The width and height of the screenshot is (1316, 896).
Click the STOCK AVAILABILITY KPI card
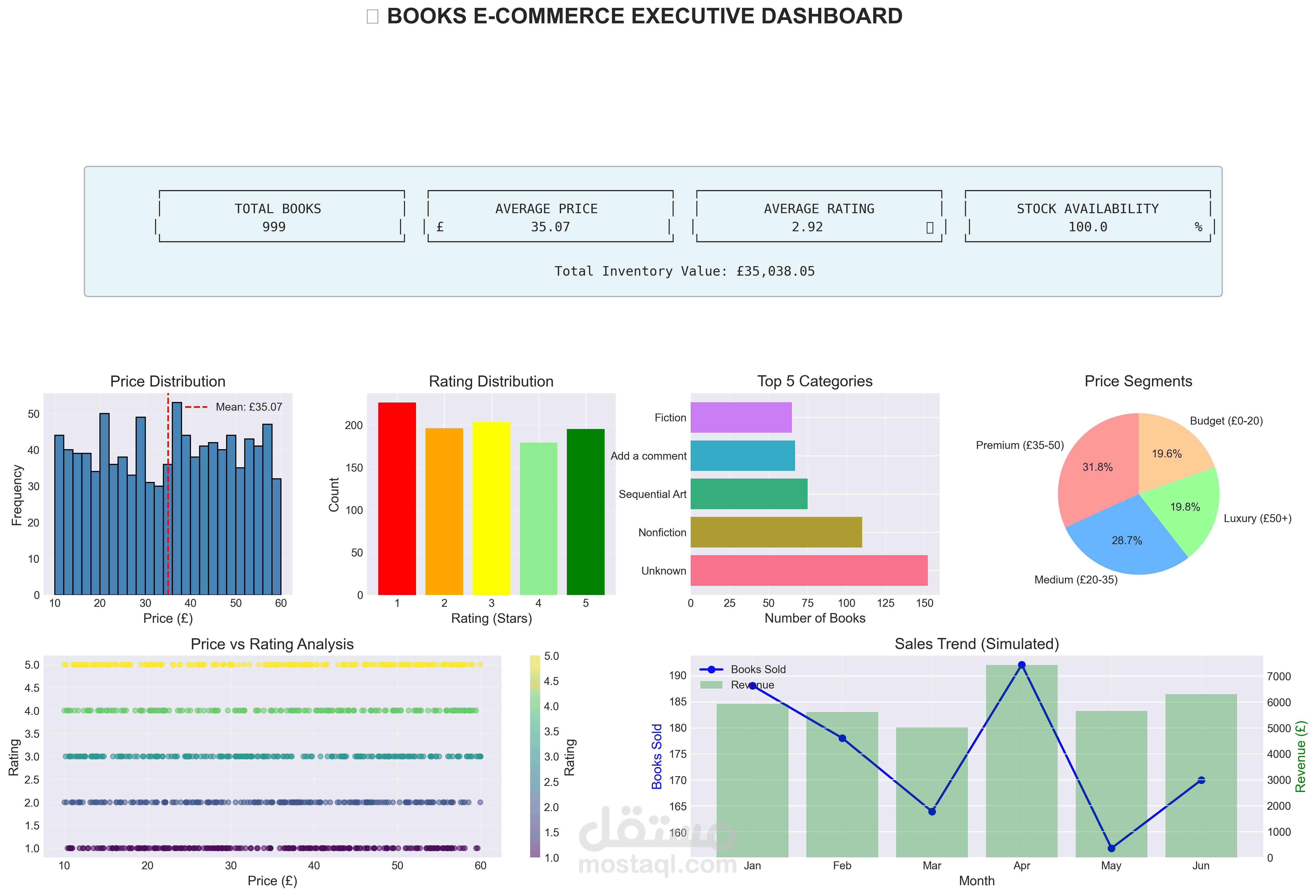(1087, 217)
